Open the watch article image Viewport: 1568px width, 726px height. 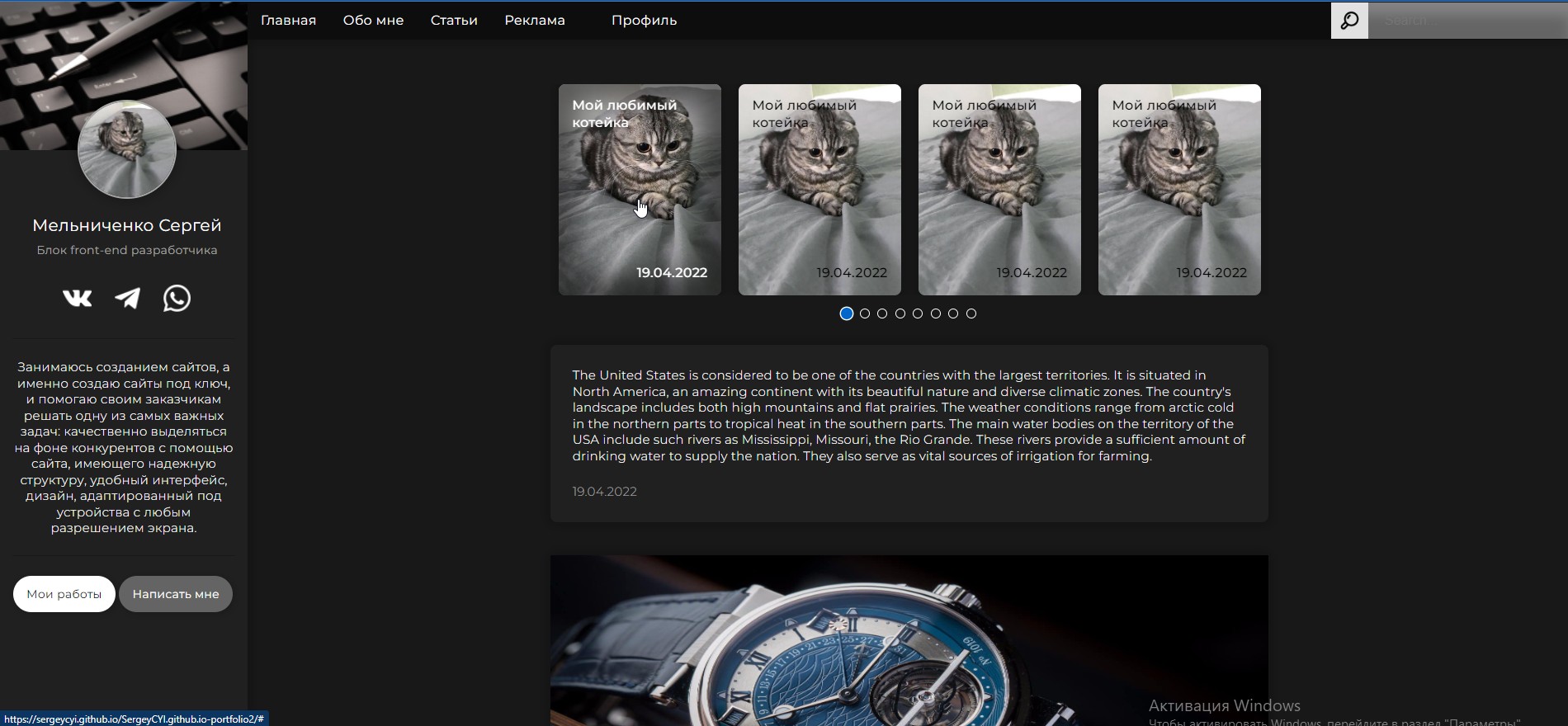click(909, 640)
